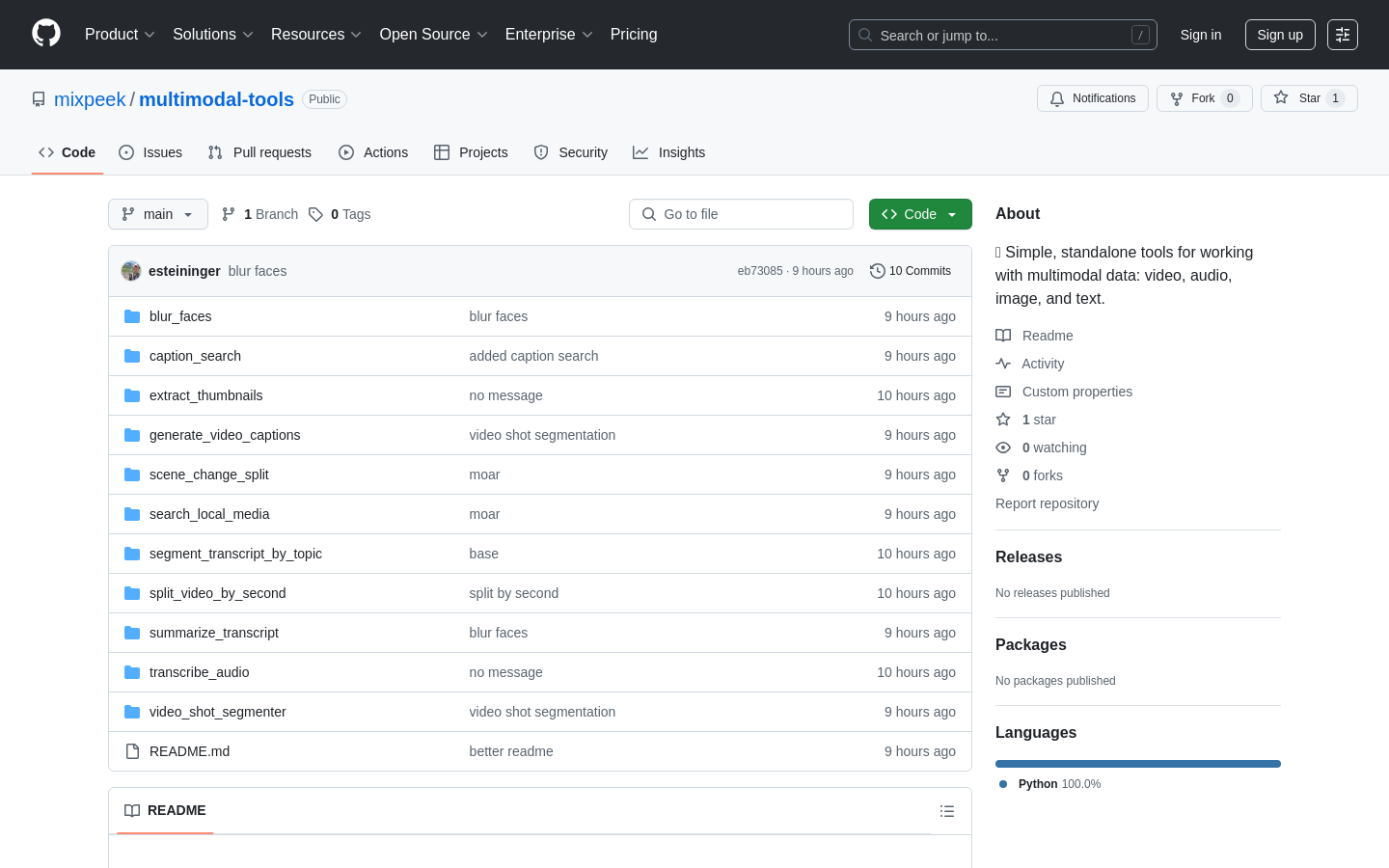The height and width of the screenshot is (868, 1389).
Task: Select the README tab
Action: pyautogui.click(x=165, y=811)
